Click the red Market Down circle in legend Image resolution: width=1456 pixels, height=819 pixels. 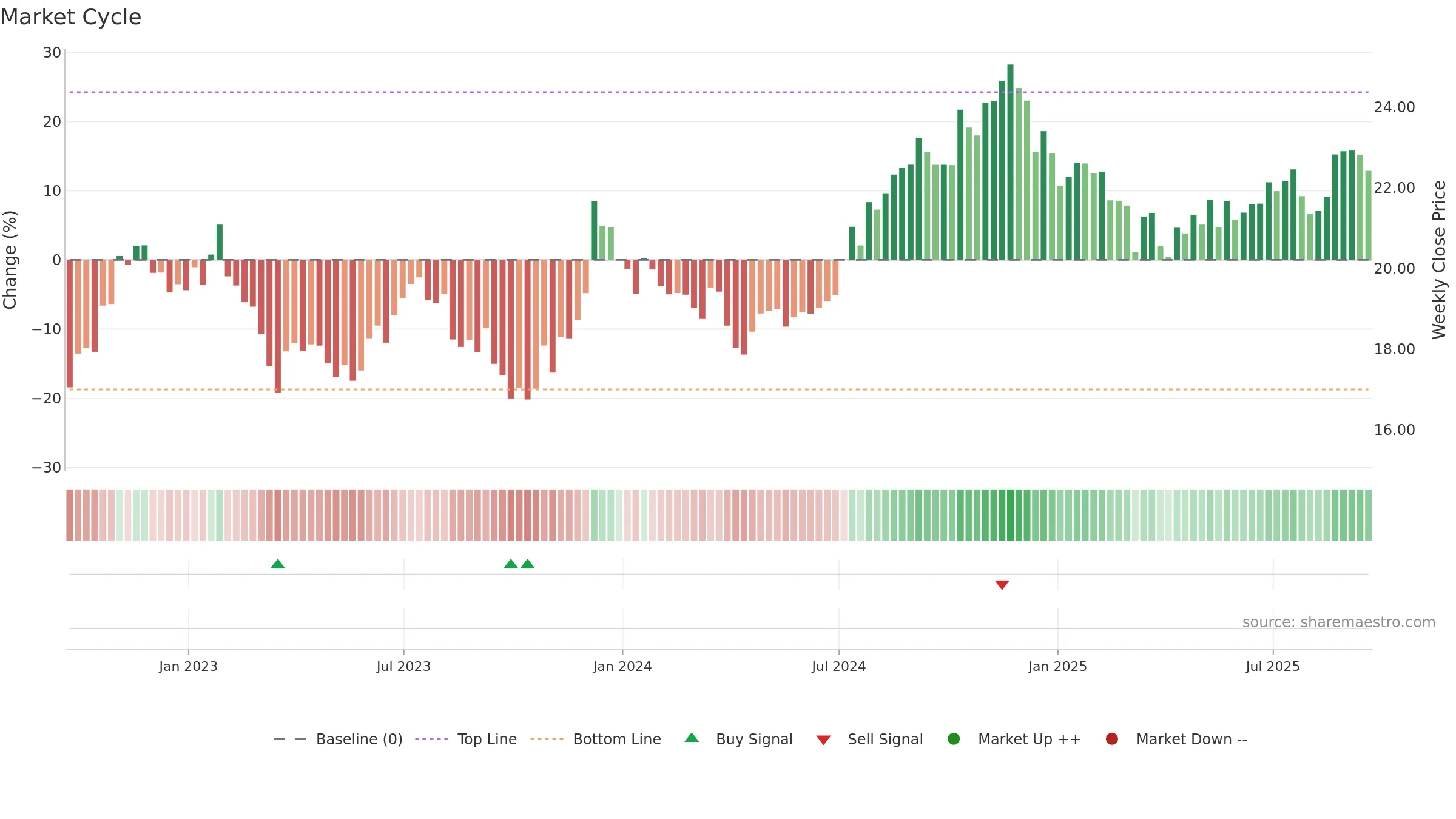(1112, 739)
